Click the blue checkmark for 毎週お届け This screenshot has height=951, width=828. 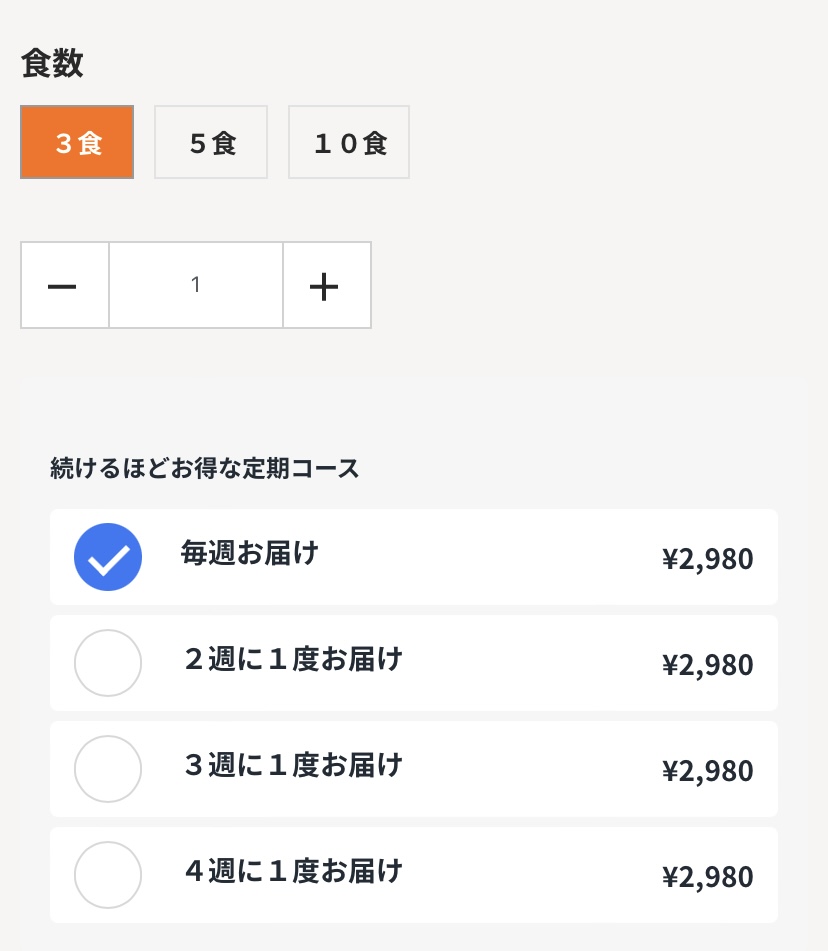coord(108,557)
